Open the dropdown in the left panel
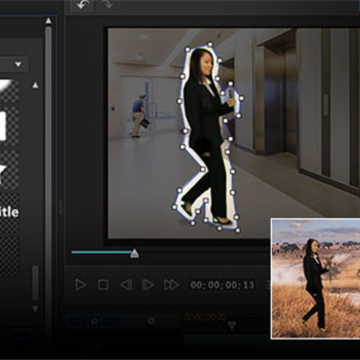This screenshot has height=360, width=360. pyautogui.click(x=18, y=64)
